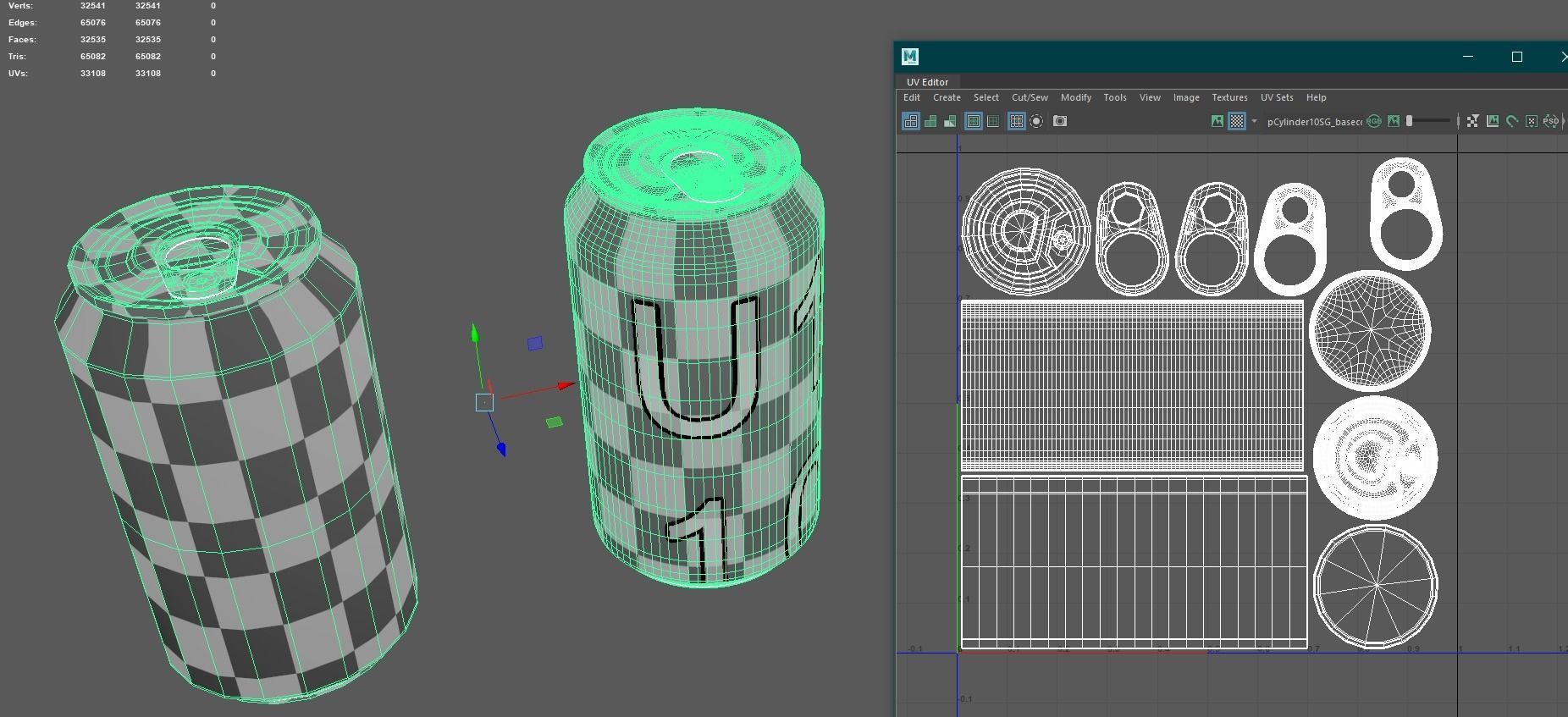This screenshot has width=1568, height=717.
Task: Open the Edit menu in UV Editor
Action: click(x=912, y=97)
